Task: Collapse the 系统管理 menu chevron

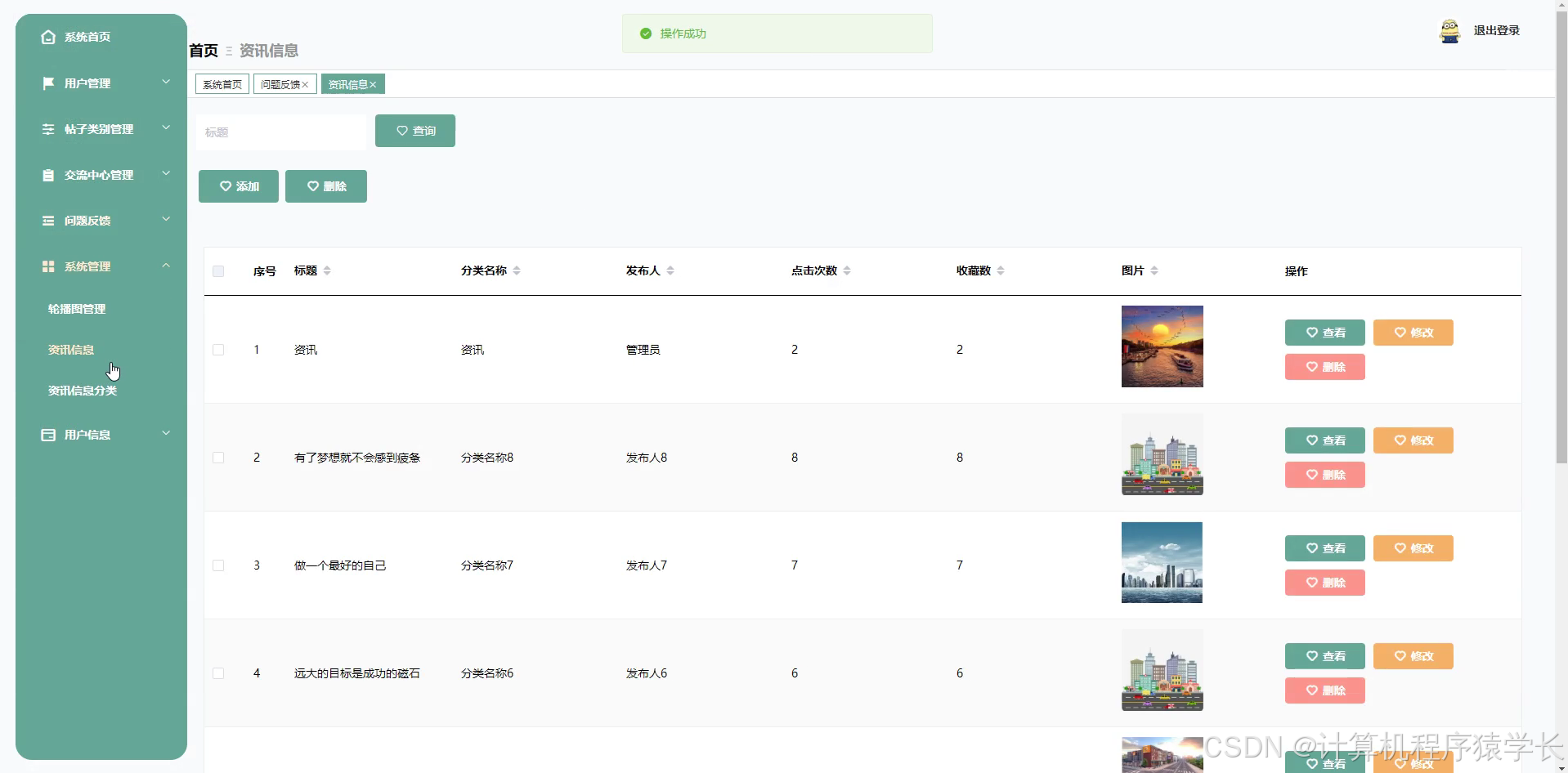Action: [x=166, y=265]
